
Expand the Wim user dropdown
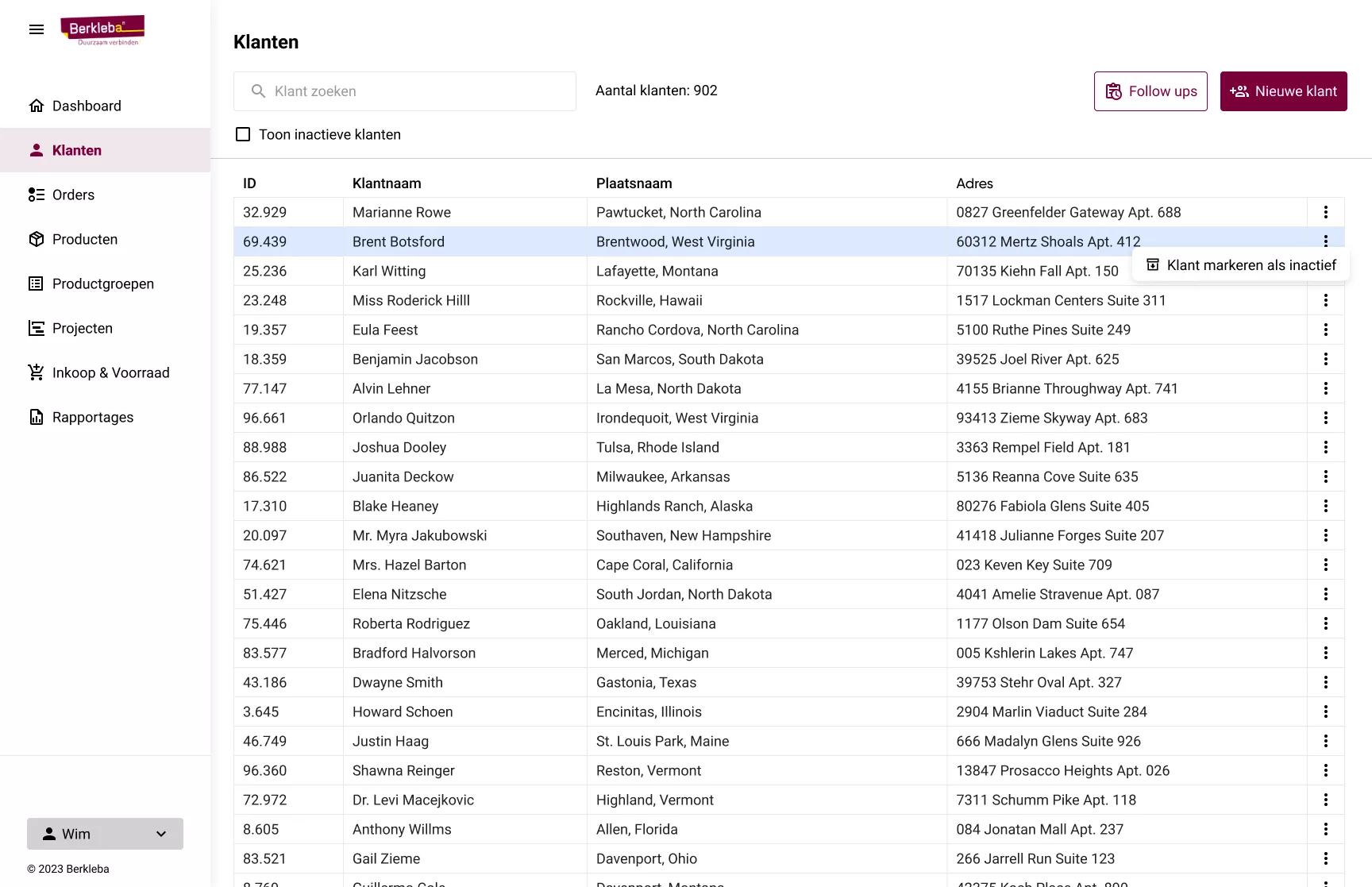(105, 834)
